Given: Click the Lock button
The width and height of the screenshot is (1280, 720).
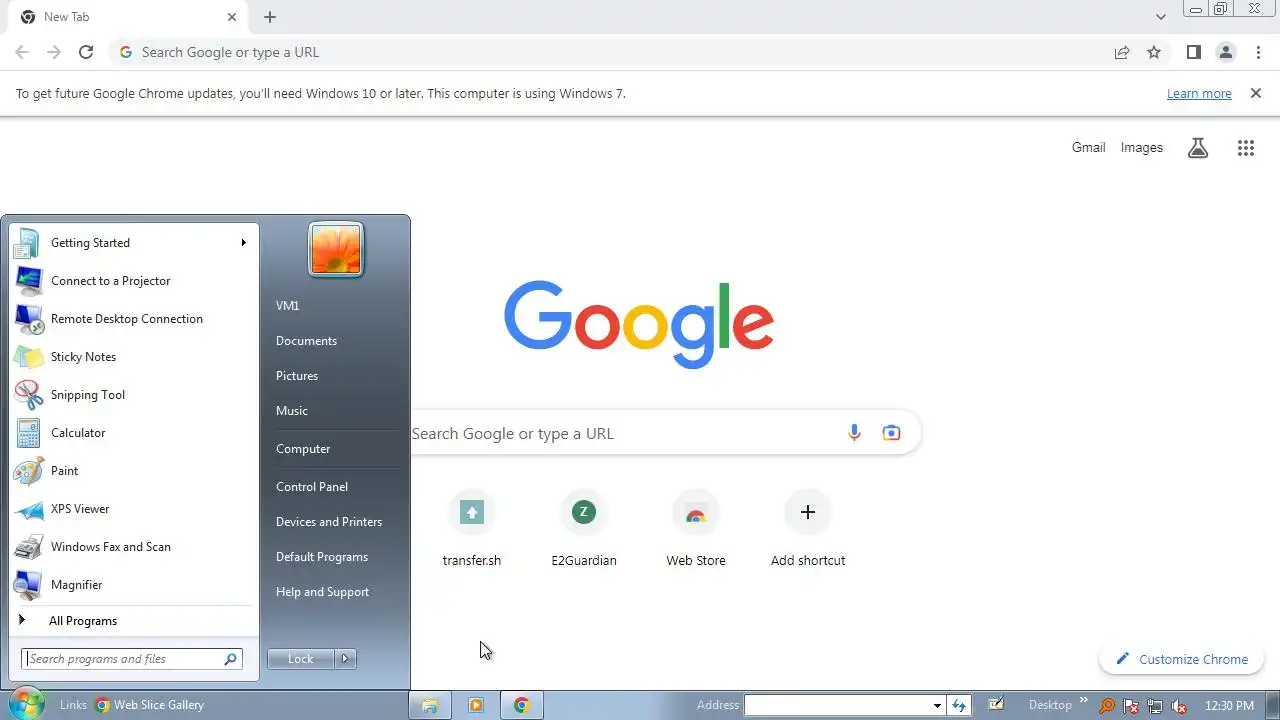Looking at the screenshot, I should pyautogui.click(x=301, y=659).
